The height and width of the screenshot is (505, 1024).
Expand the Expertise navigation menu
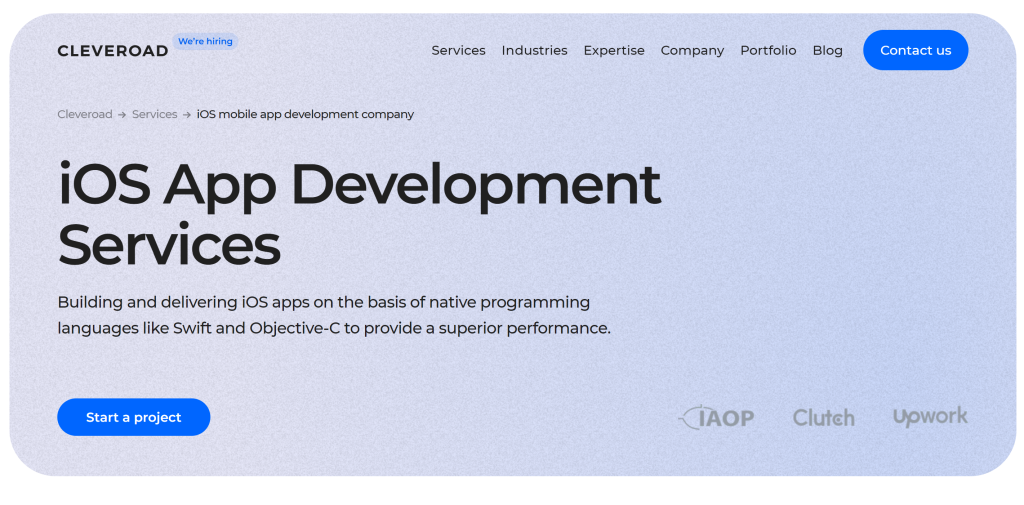click(x=614, y=50)
